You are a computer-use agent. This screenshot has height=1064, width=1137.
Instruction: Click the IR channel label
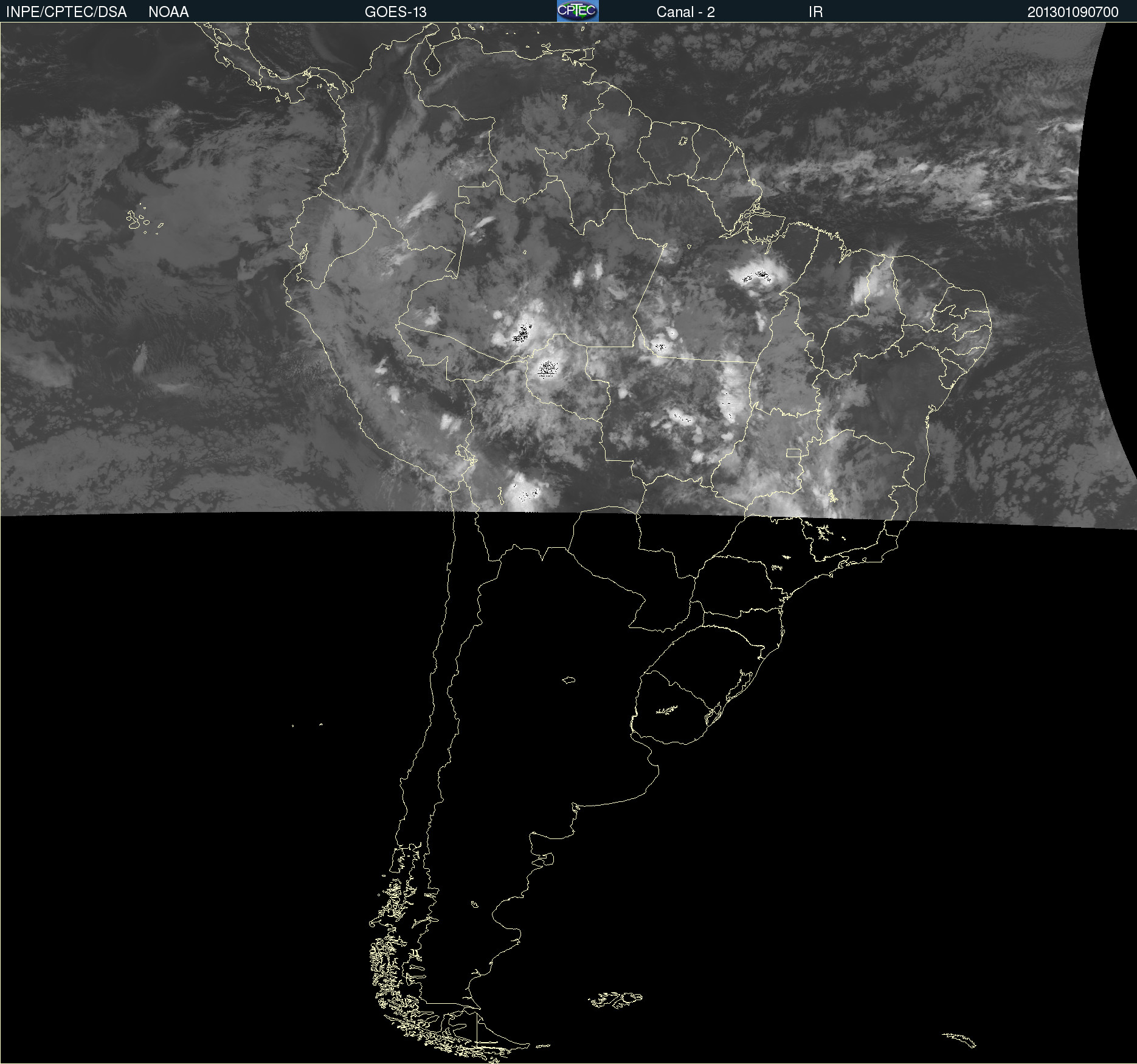point(815,12)
